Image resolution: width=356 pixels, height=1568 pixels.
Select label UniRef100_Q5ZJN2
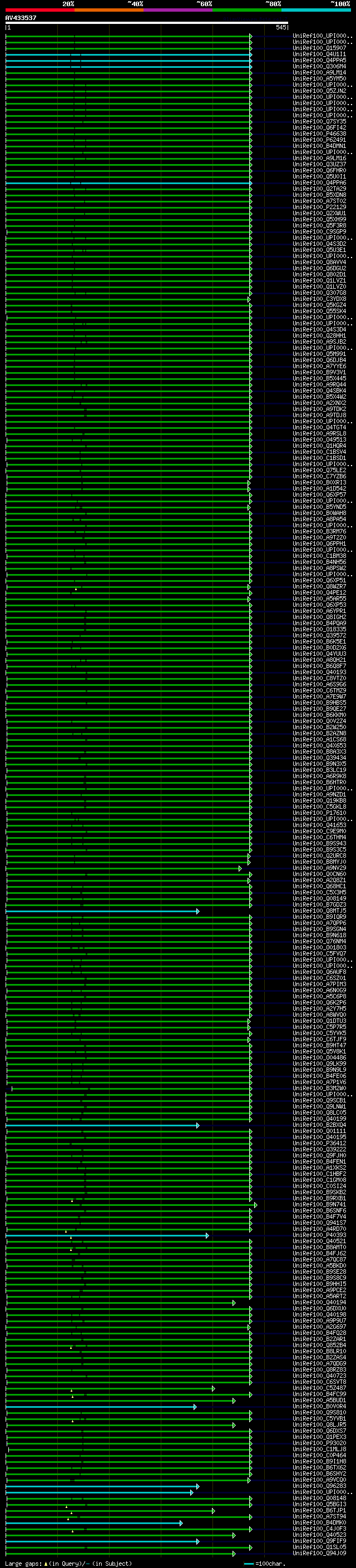[x=319, y=91]
